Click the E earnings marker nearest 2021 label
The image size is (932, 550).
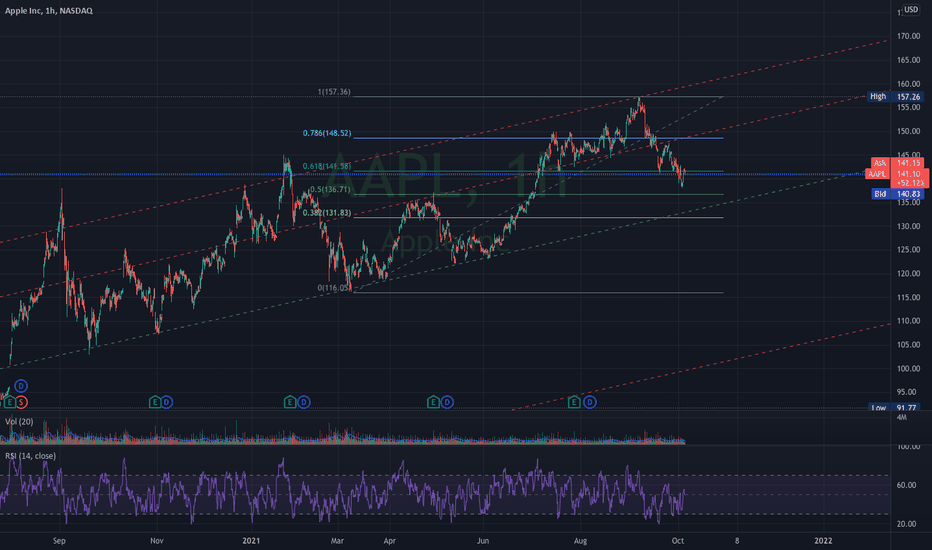click(289, 403)
